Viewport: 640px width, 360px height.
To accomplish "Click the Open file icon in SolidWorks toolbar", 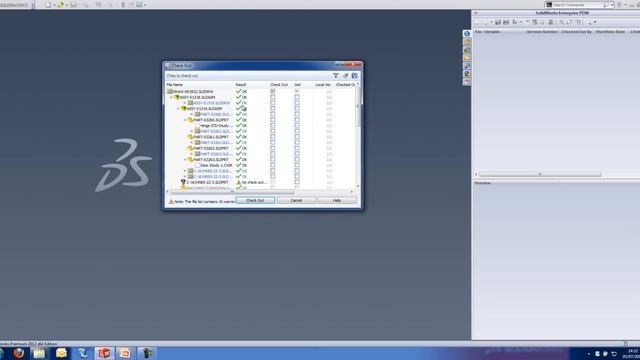I will 61,5.
